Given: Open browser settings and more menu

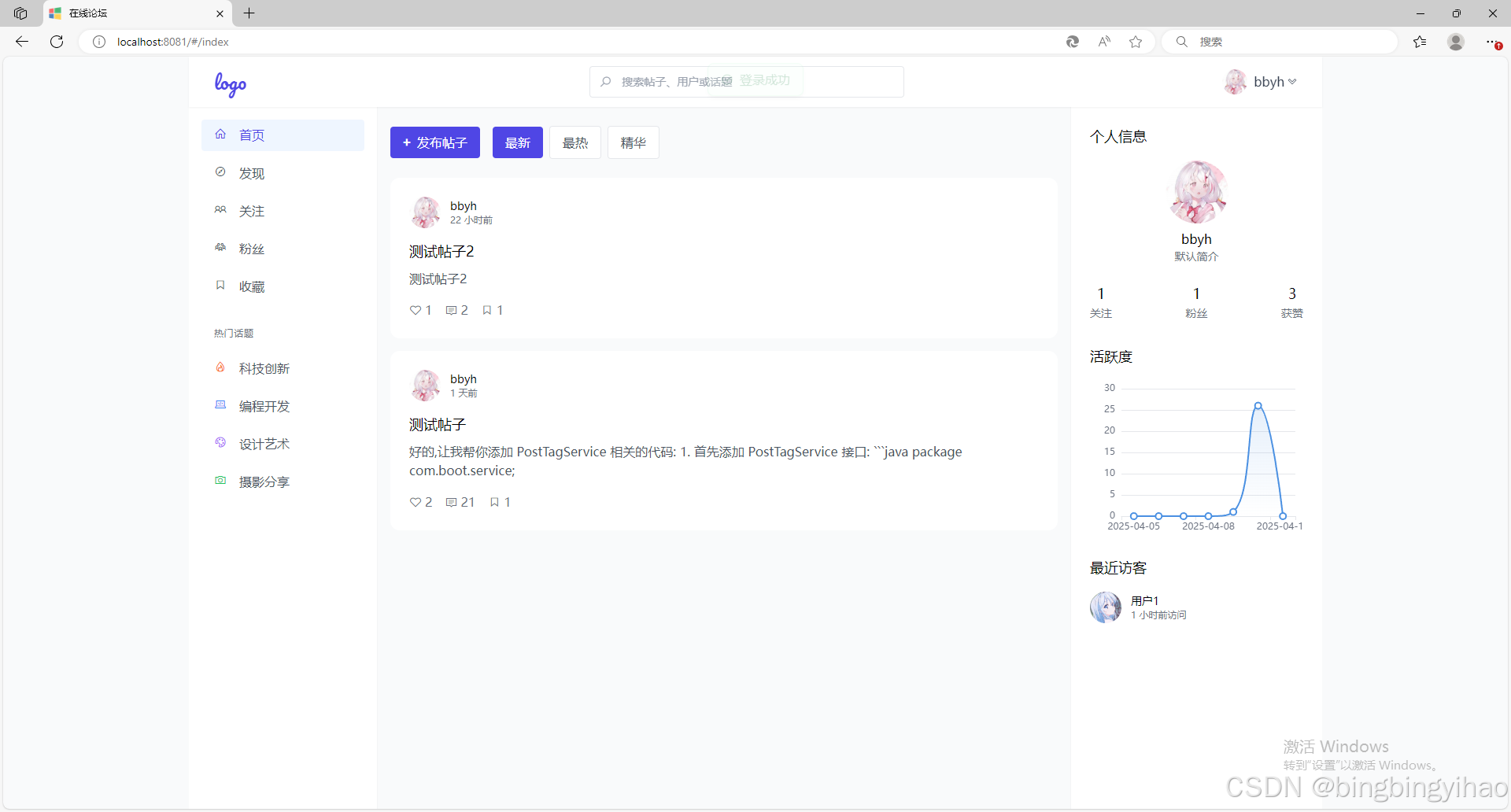Looking at the screenshot, I should point(1492,42).
